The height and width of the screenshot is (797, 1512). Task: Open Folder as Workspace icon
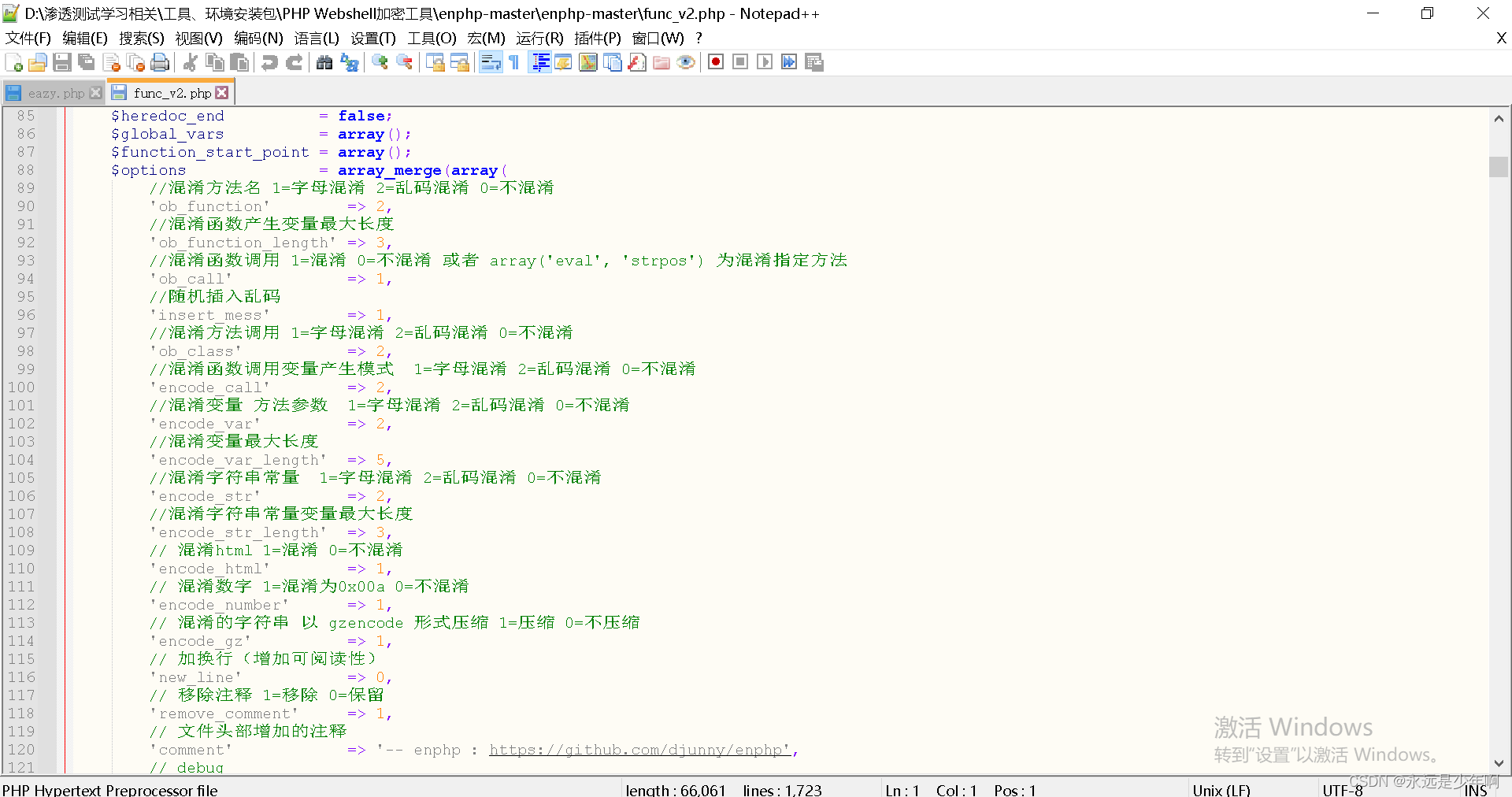[661, 62]
